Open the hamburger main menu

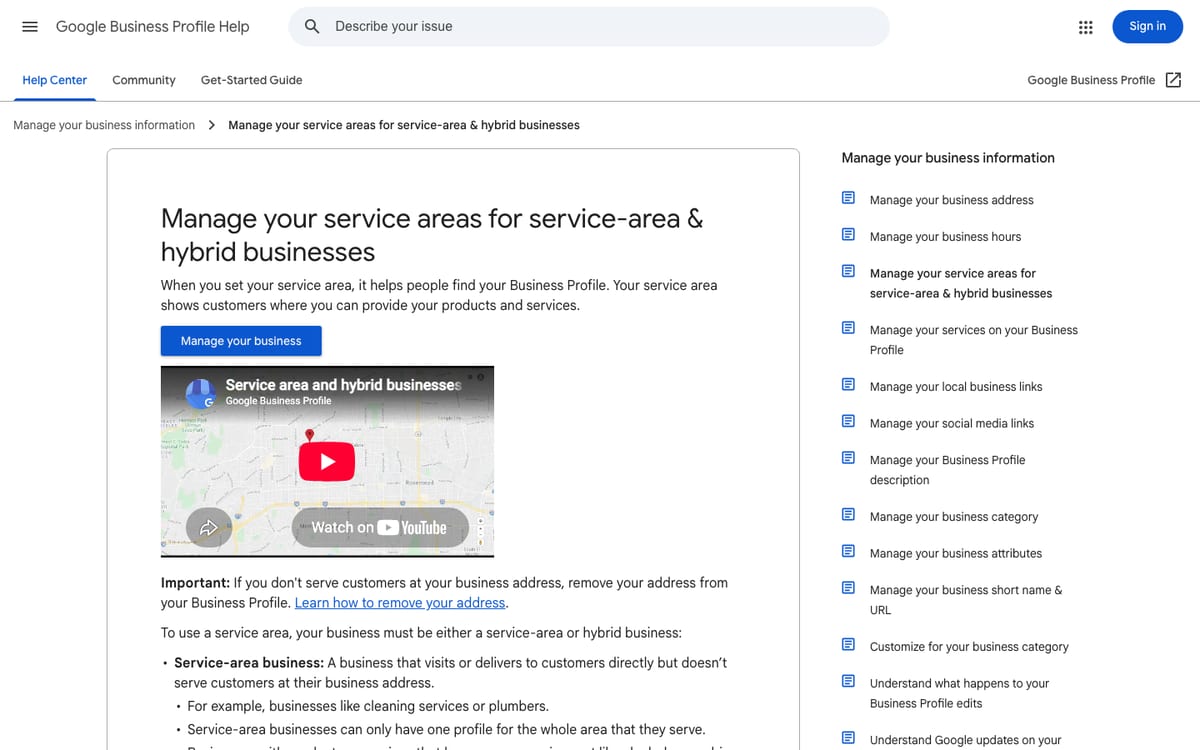tap(30, 27)
